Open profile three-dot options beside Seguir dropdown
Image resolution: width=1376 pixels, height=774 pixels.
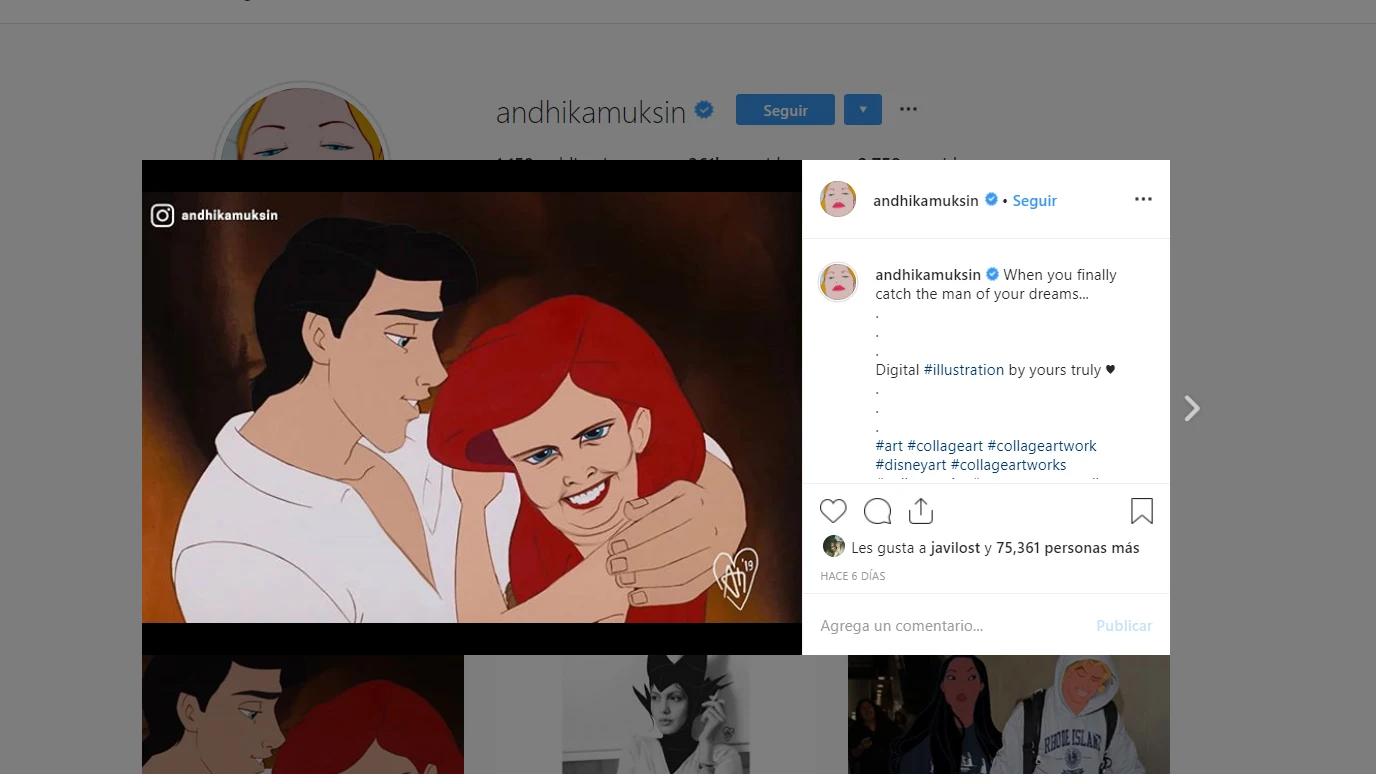tap(908, 109)
